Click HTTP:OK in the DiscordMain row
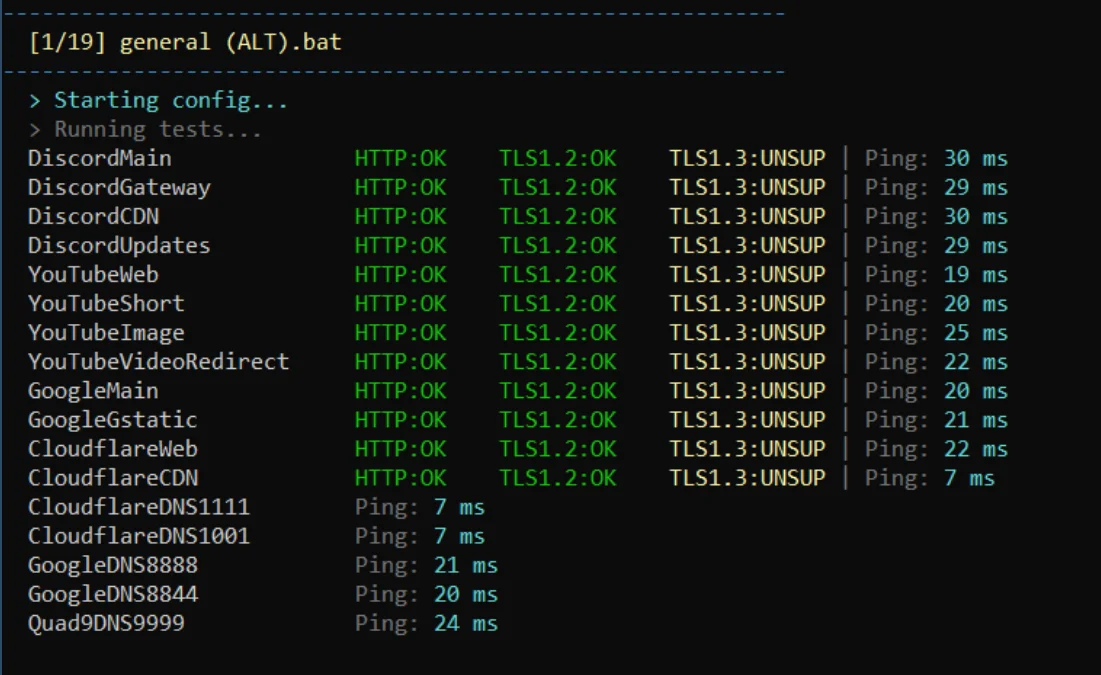The image size is (1101, 675). (400, 158)
